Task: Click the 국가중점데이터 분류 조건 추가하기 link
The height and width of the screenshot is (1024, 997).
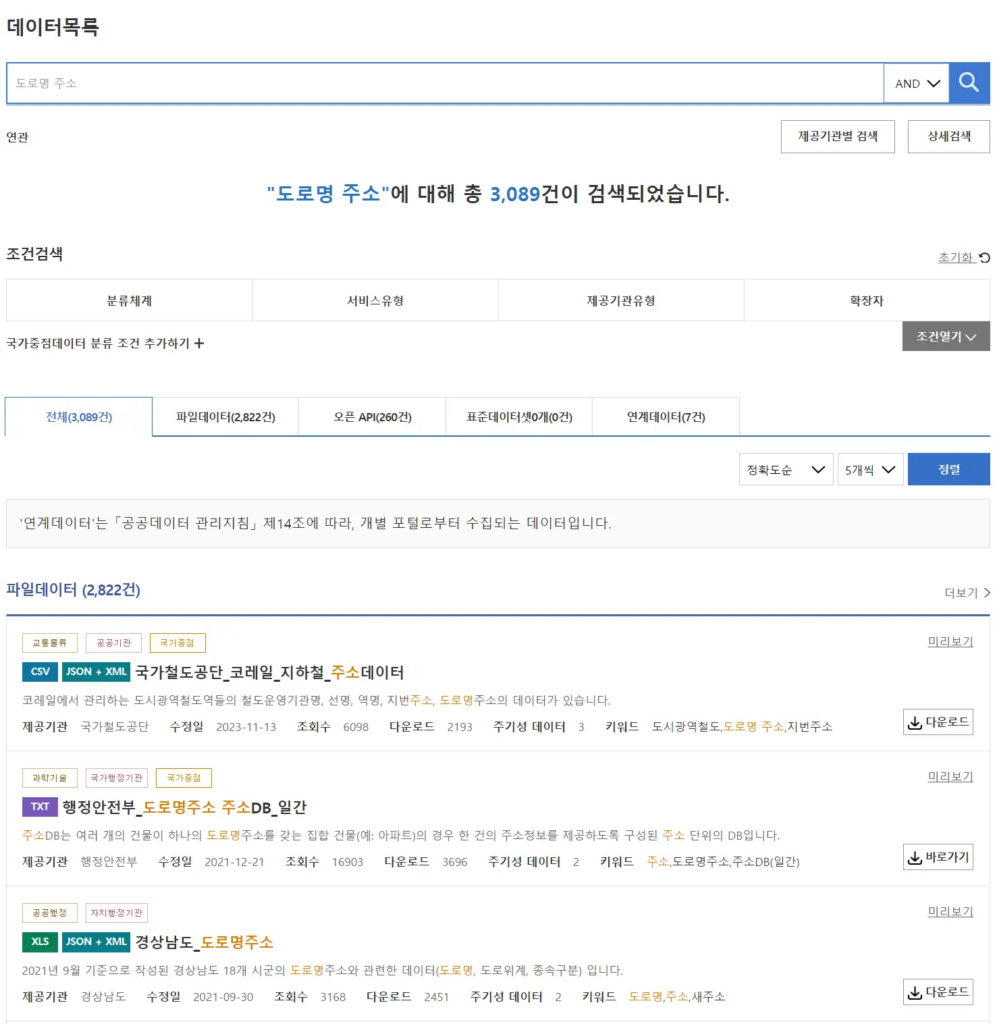Action: click(x=105, y=343)
